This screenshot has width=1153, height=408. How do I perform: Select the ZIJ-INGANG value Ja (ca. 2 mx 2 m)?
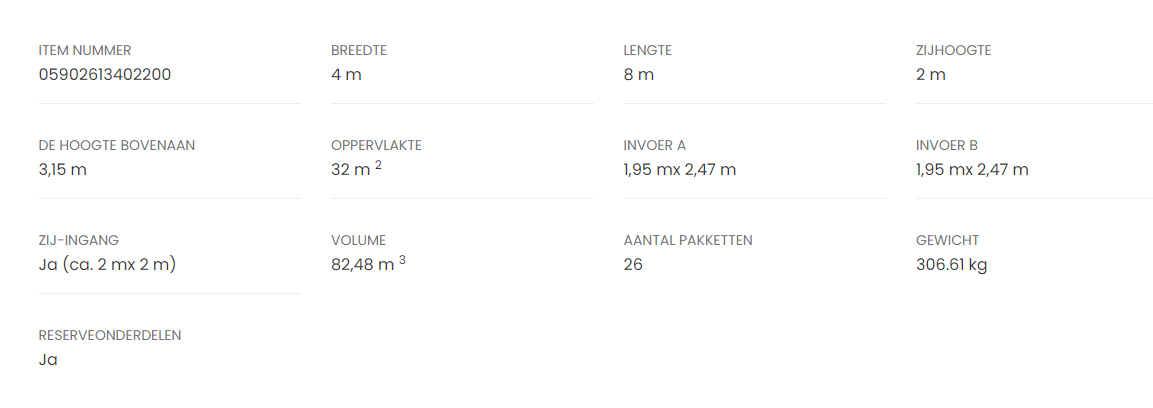coord(108,264)
